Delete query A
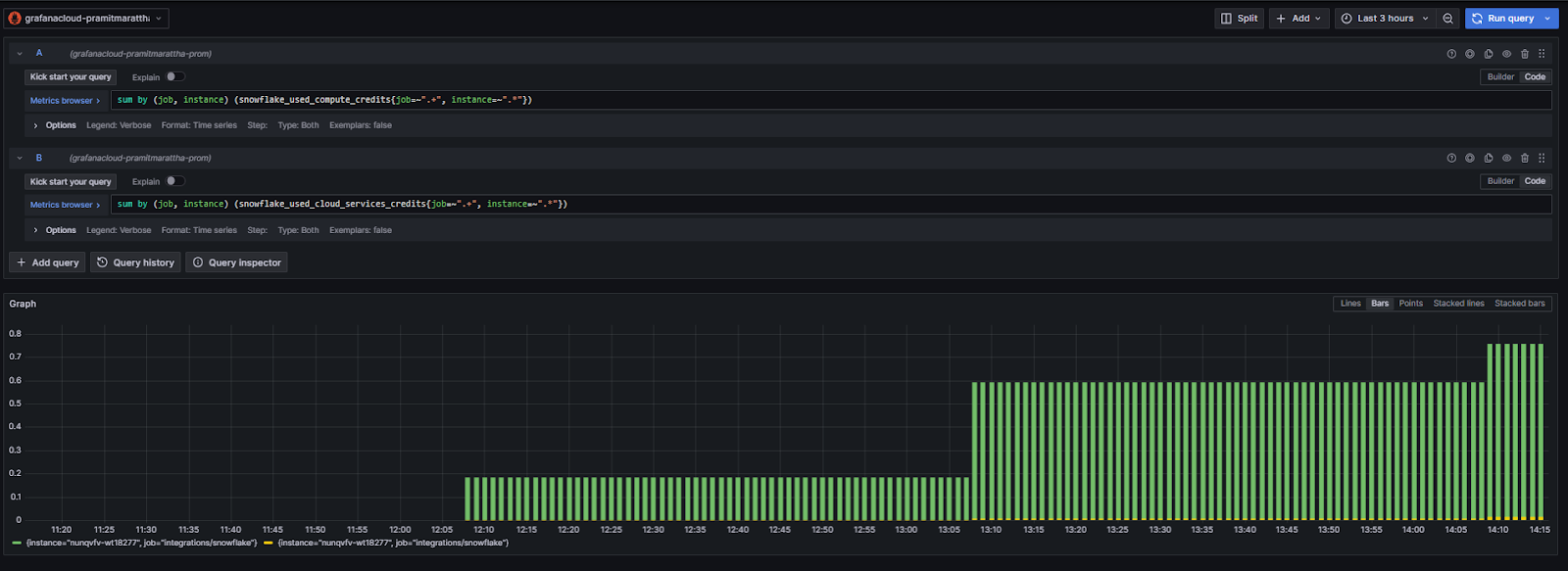The image size is (1568, 571). point(1524,54)
